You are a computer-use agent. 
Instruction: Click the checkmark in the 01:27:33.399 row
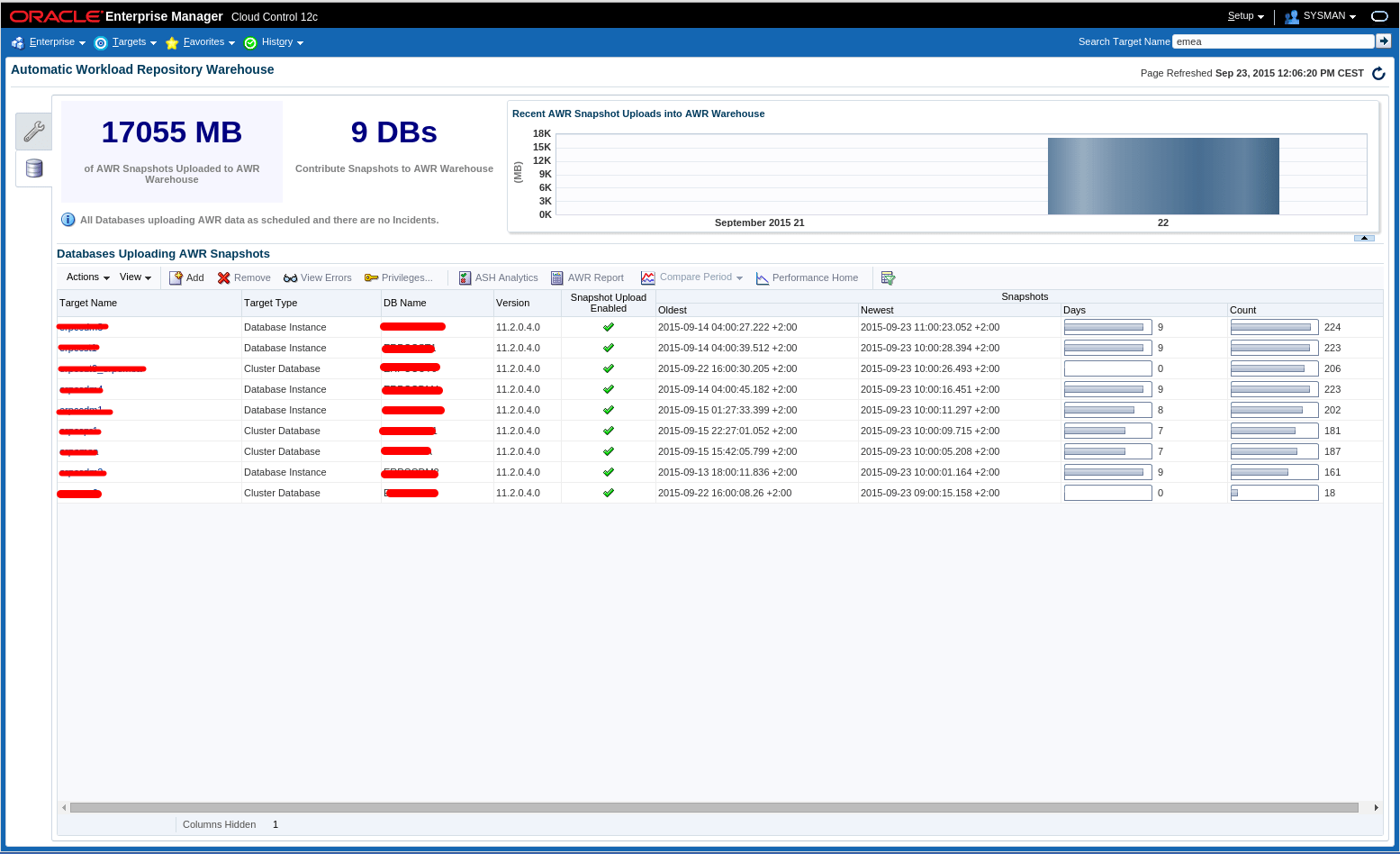[609, 410]
